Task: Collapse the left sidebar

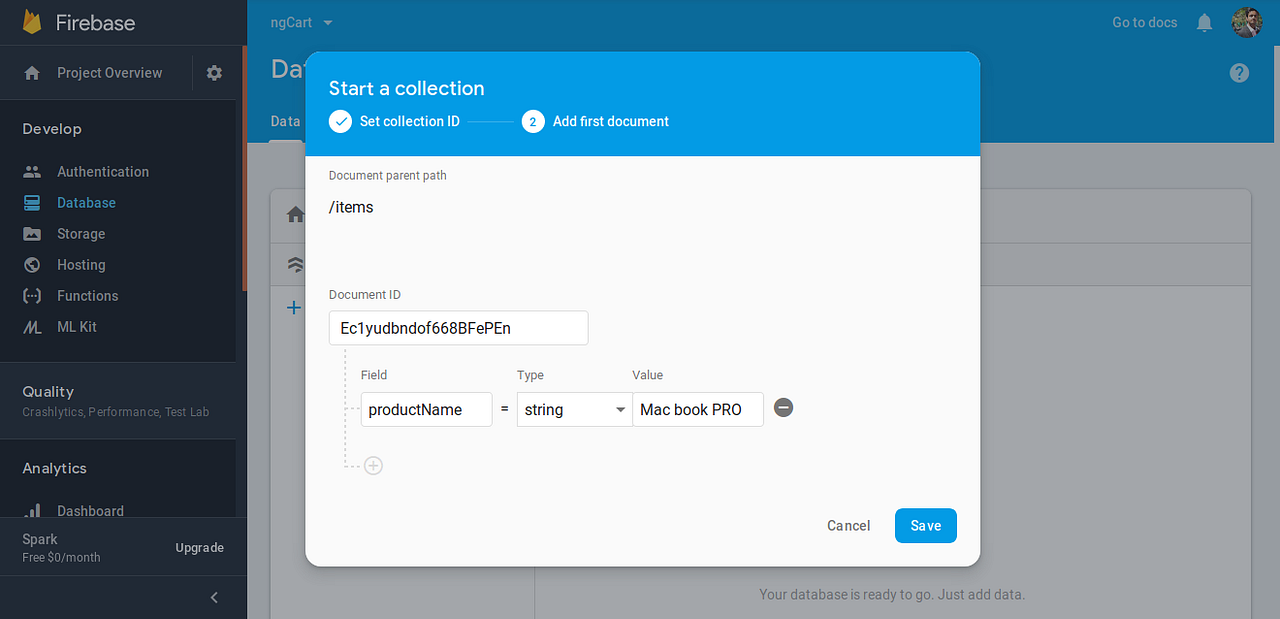Action: click(213, 597)
